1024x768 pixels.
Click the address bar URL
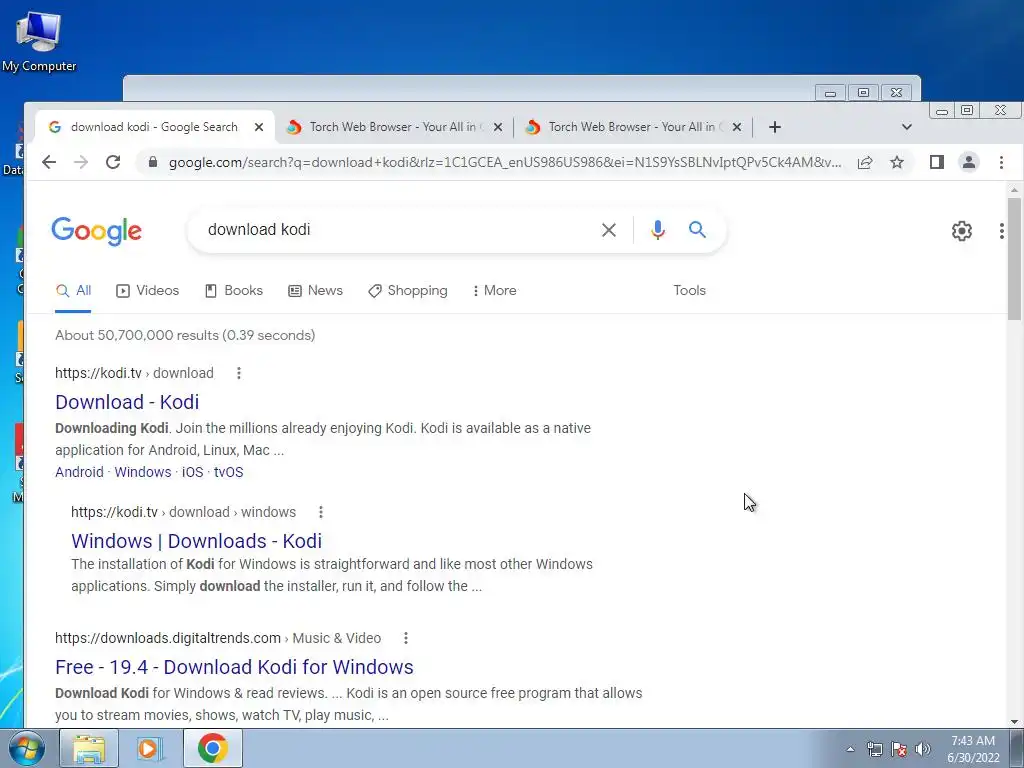(x=505, y=163)
